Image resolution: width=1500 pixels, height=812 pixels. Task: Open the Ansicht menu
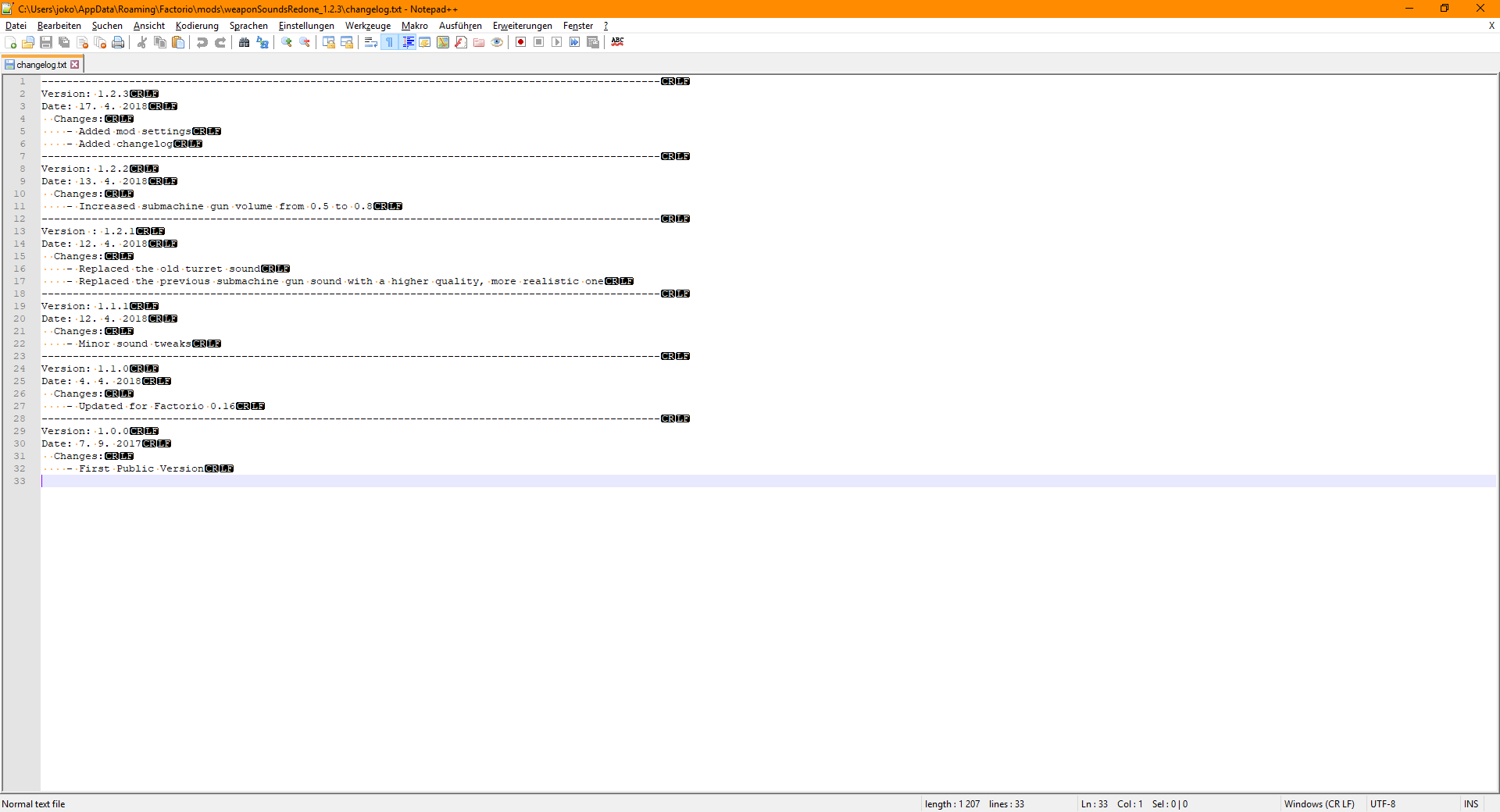pos(149,26)
